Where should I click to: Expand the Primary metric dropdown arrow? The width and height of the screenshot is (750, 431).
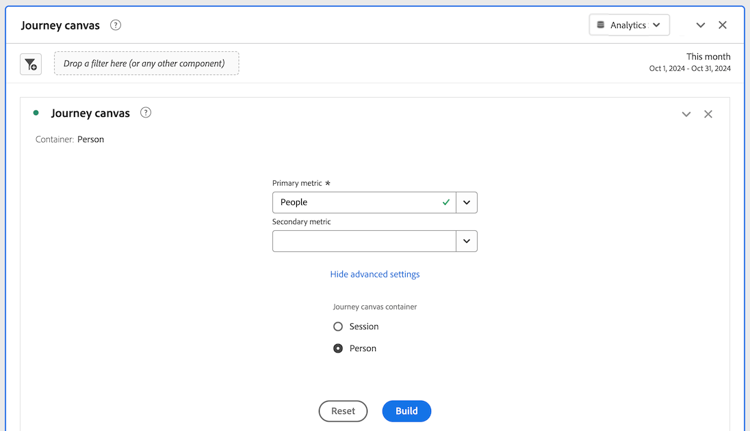click(466, 202)
